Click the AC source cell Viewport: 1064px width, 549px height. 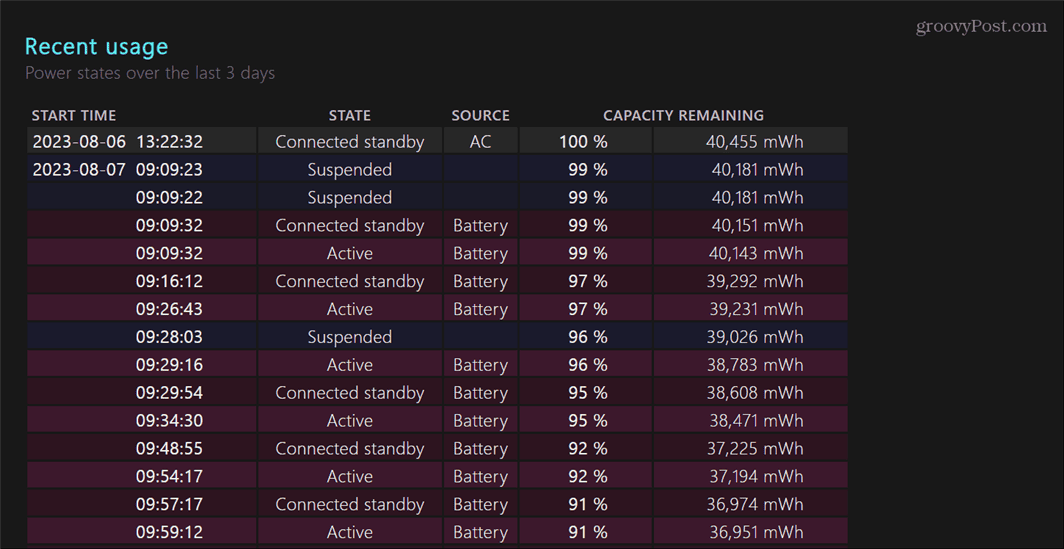[x=480, y=141]
